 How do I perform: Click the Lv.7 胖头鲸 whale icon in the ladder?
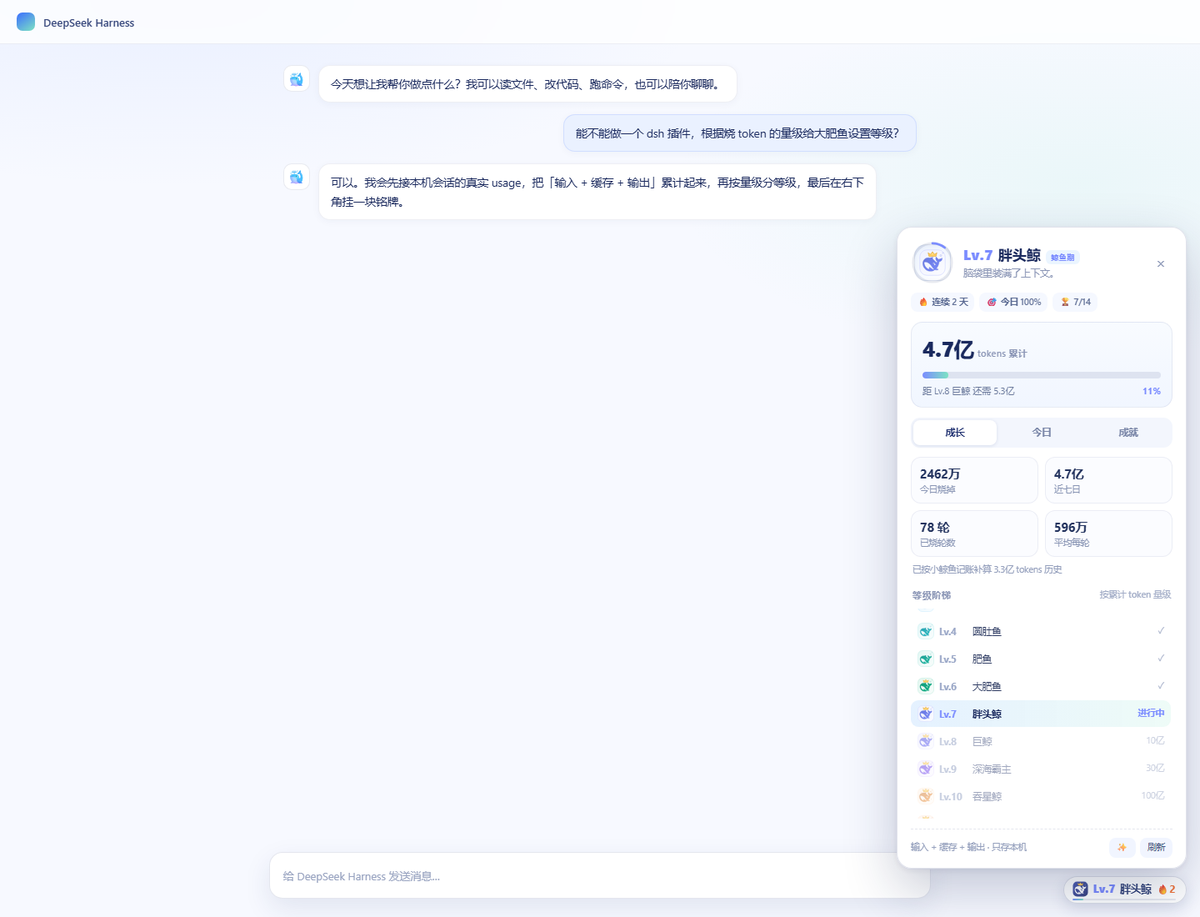click(x=925, y=714)
